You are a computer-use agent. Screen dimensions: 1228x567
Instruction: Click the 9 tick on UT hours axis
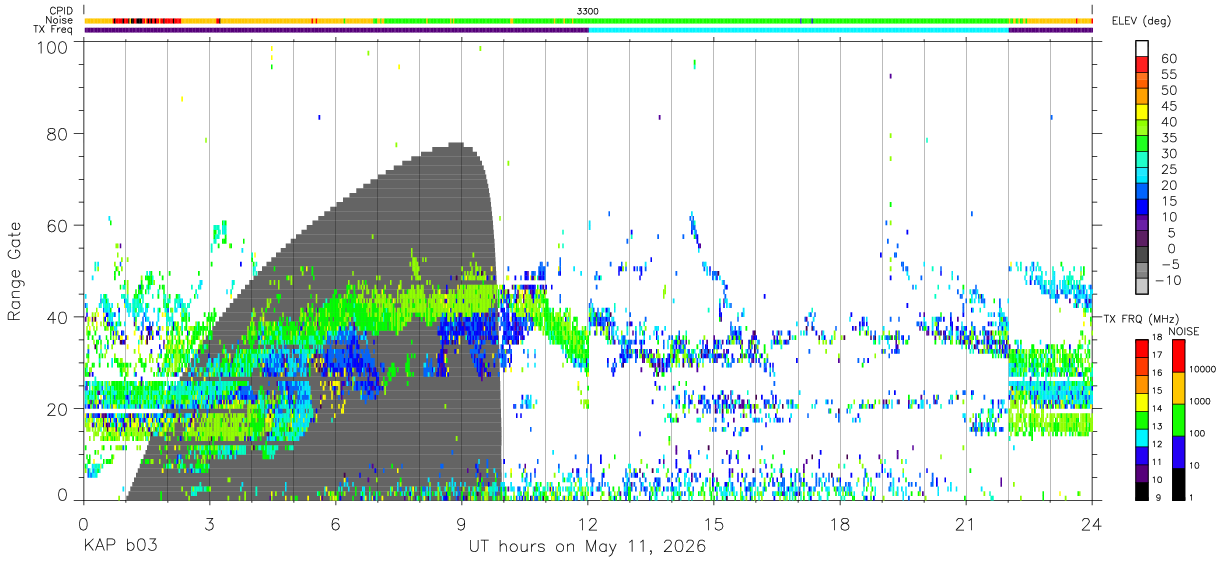click(x=461, y=524)
